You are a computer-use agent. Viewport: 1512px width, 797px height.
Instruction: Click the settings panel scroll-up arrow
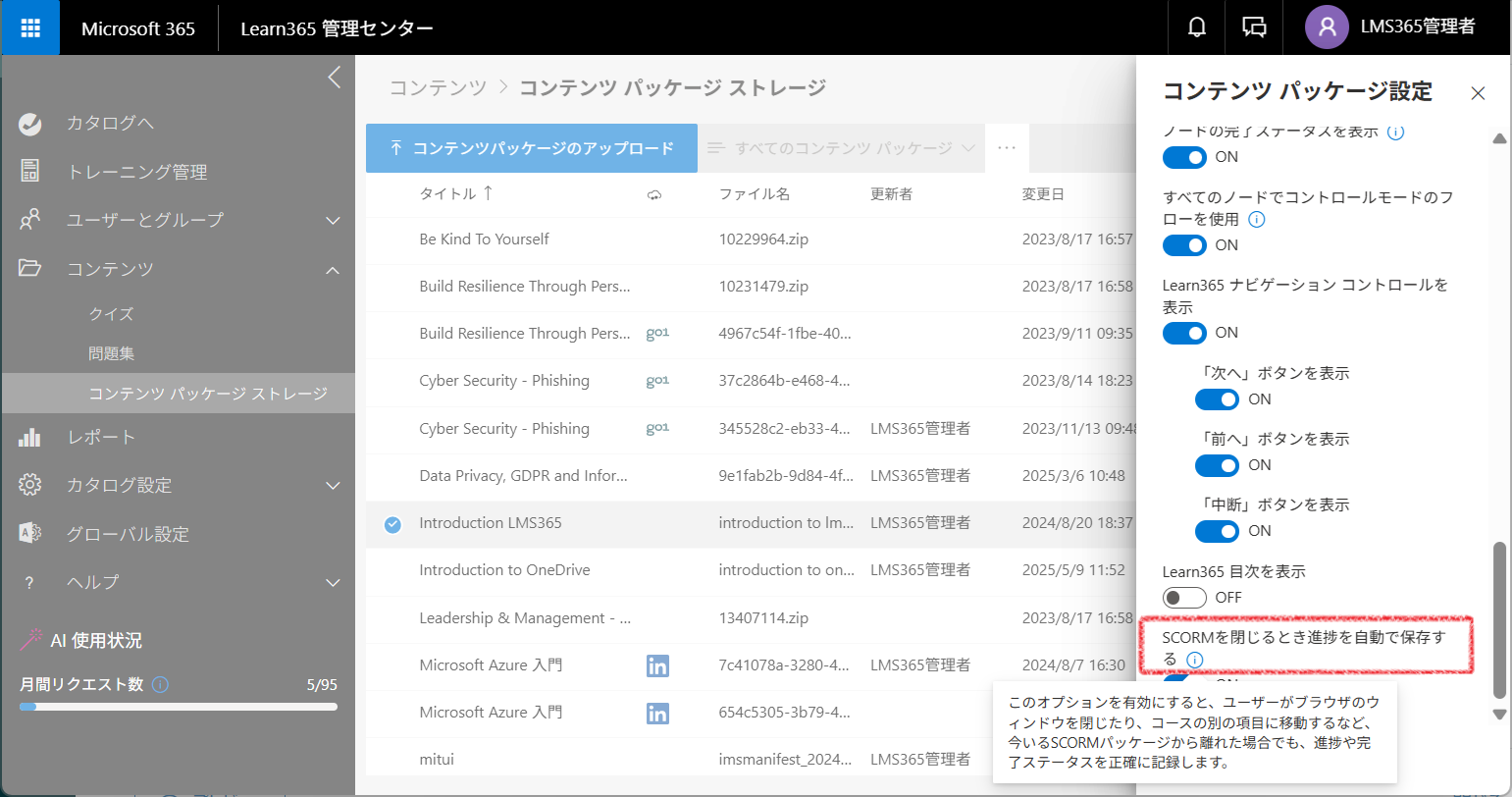[1499, 138]
